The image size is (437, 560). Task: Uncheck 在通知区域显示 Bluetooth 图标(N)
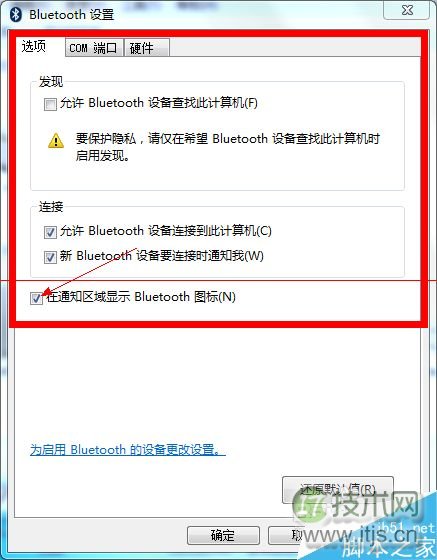click(x=36, y=298)
